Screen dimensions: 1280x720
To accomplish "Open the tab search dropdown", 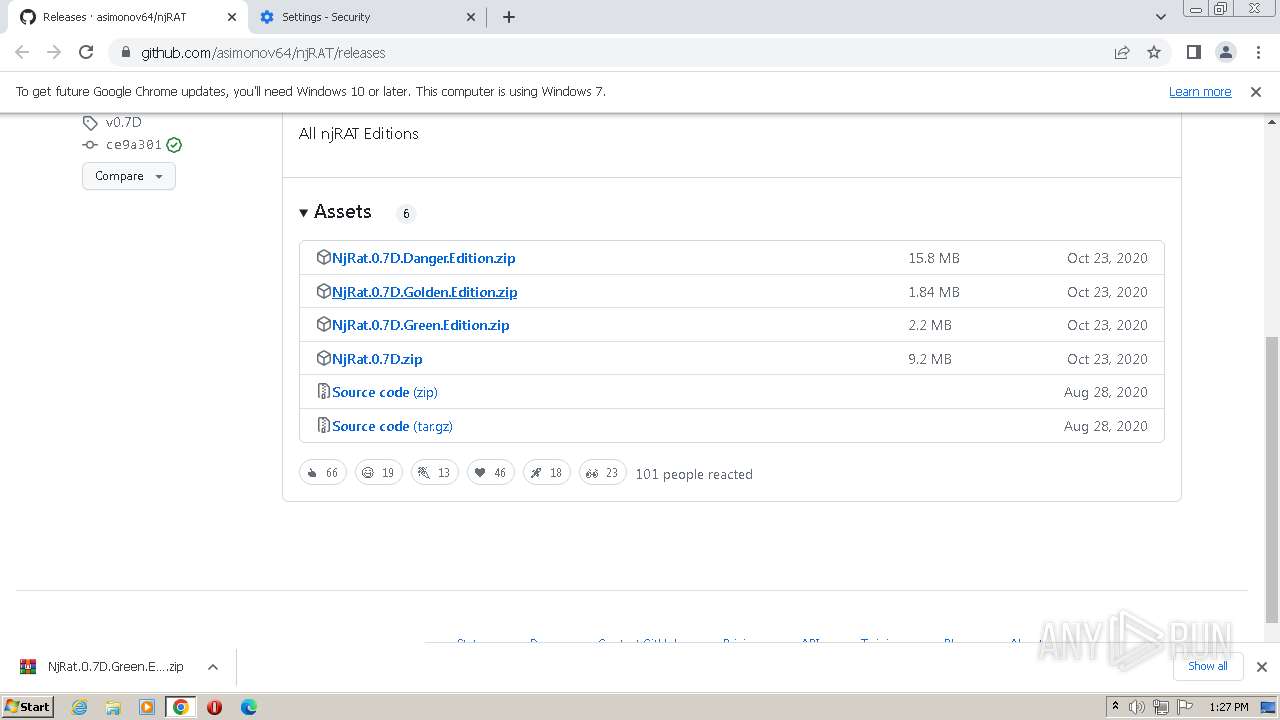I will point(1161,17).
